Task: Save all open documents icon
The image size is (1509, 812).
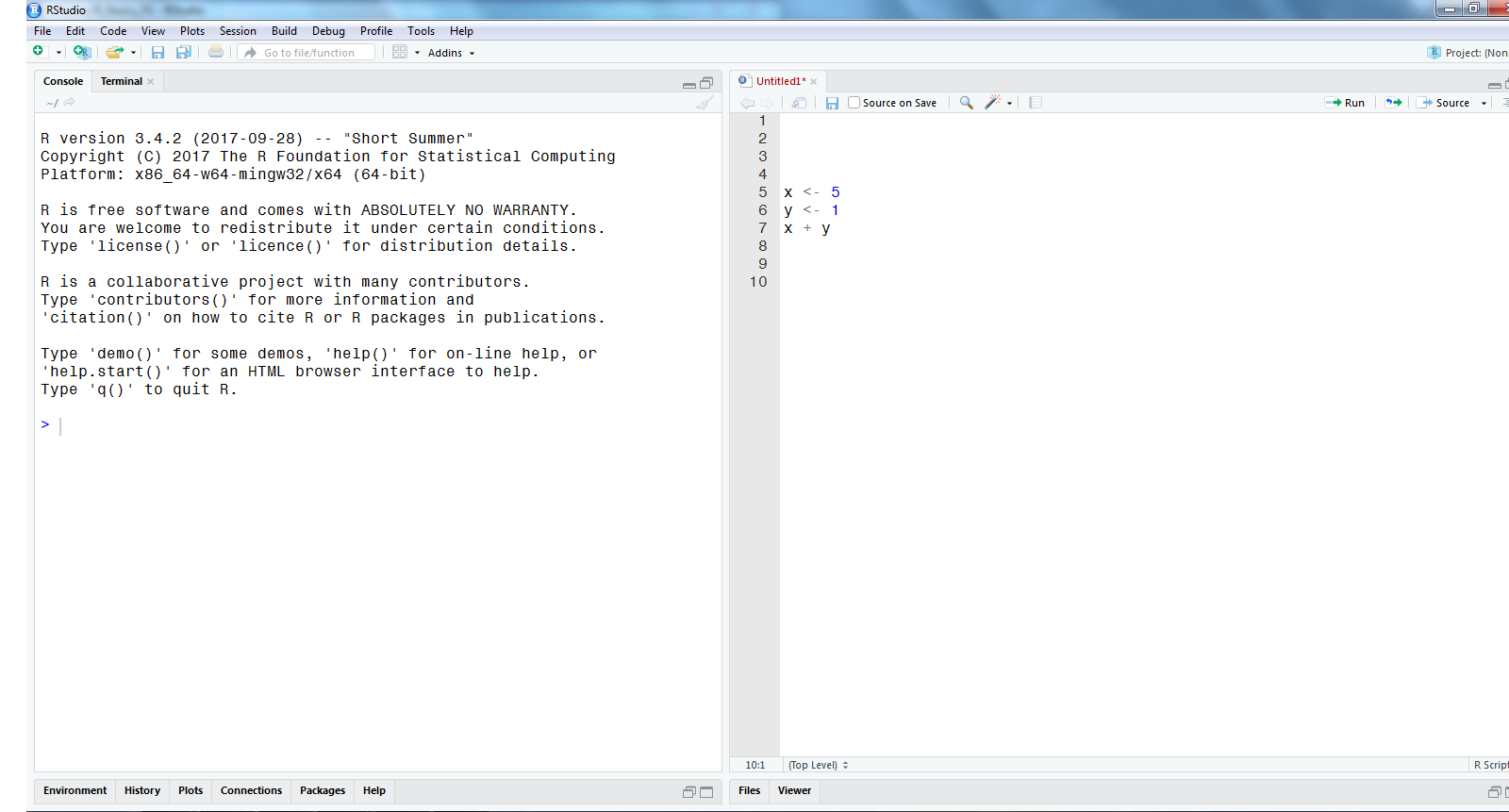Action: 184,52
